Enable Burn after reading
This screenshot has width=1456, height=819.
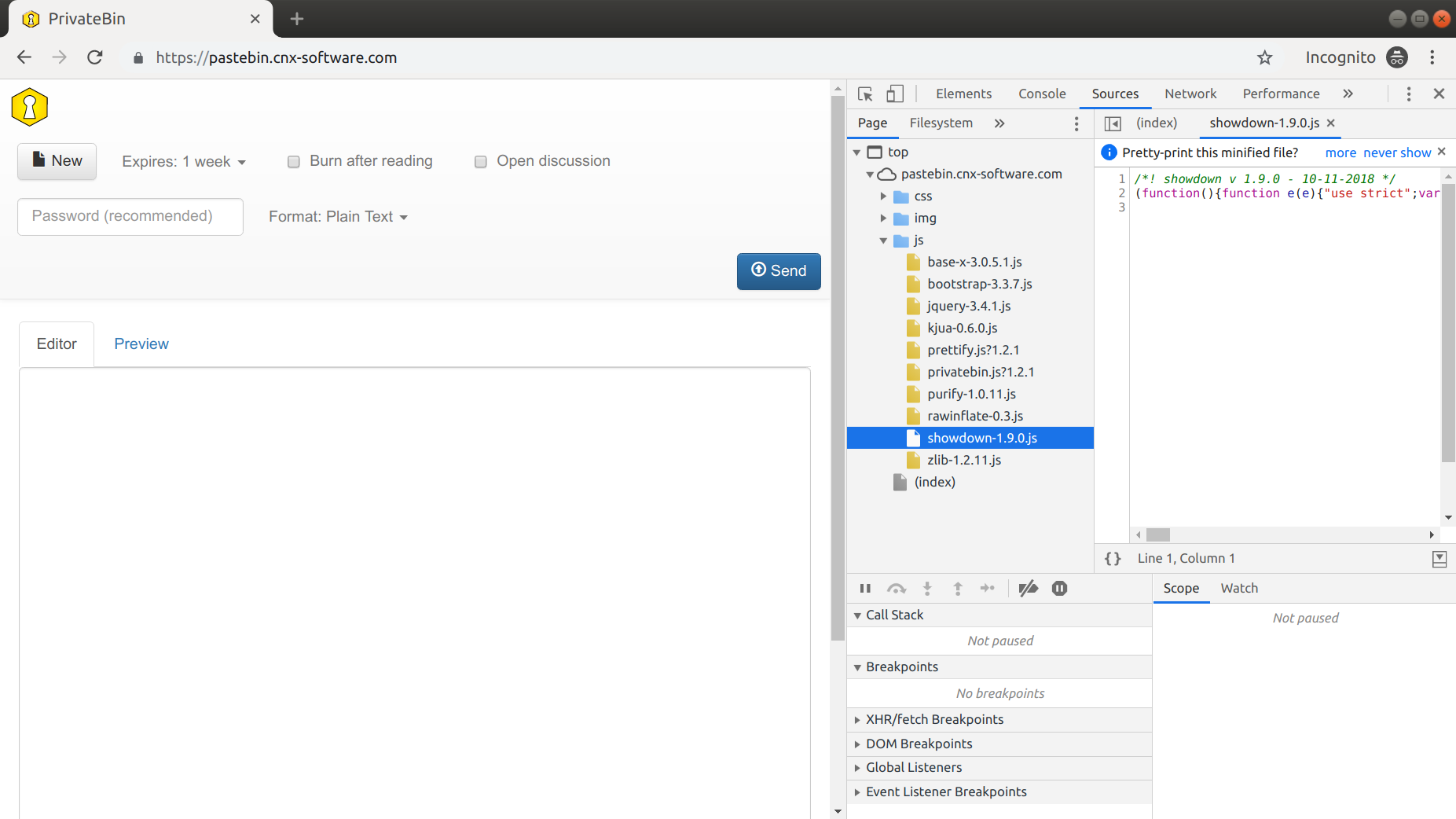[293, 162]
